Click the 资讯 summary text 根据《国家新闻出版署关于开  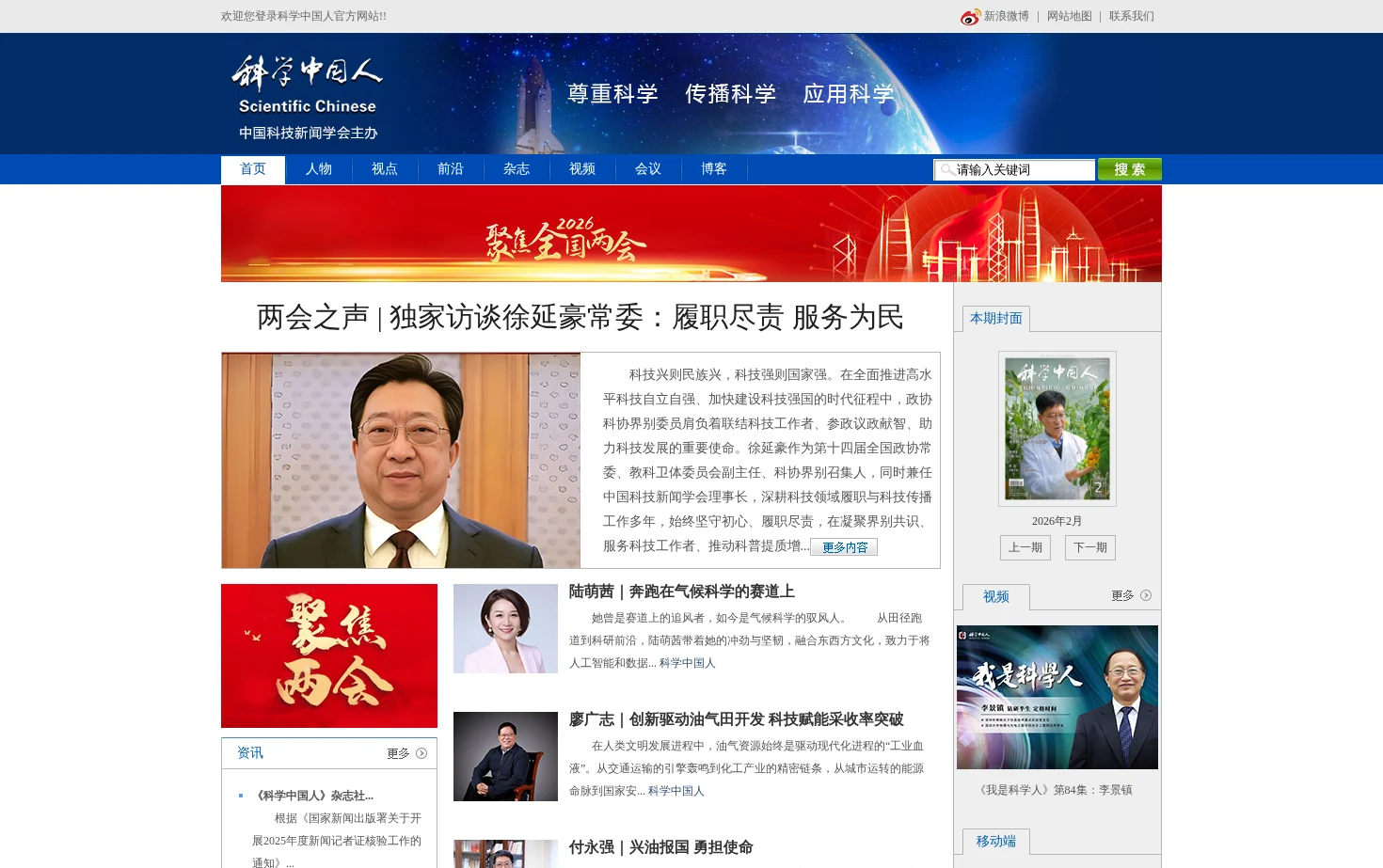coord(337,841)
